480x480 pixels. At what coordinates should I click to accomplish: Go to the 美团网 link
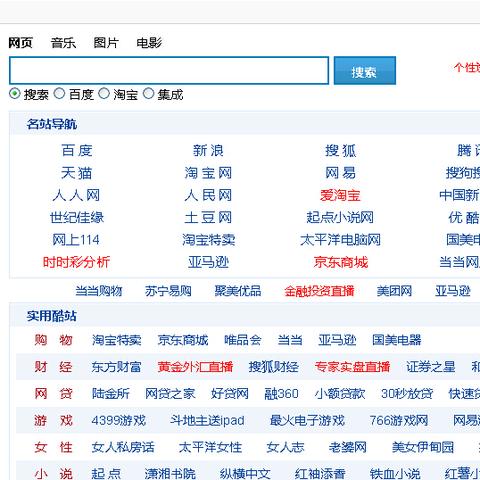coord(394,291)
